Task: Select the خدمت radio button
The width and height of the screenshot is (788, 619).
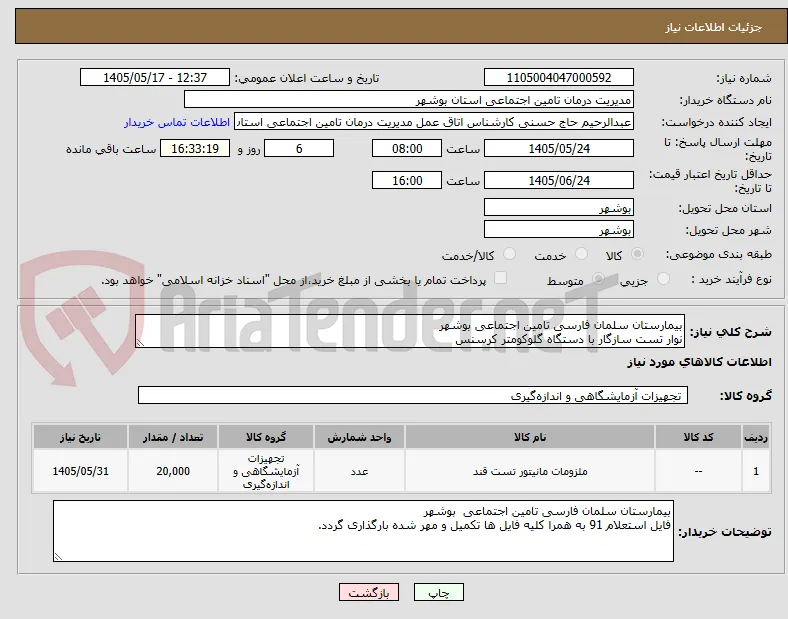Action: (x=581, y=254)
